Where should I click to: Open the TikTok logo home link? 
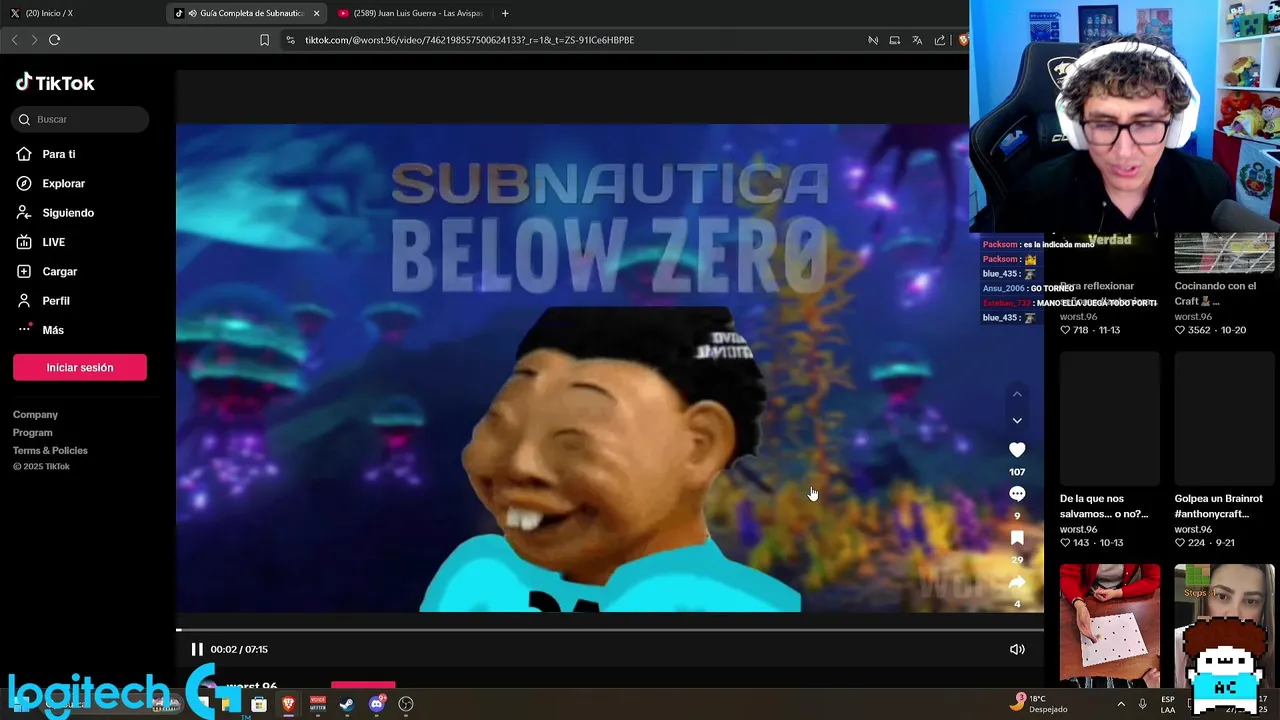[x=55, y=83]
